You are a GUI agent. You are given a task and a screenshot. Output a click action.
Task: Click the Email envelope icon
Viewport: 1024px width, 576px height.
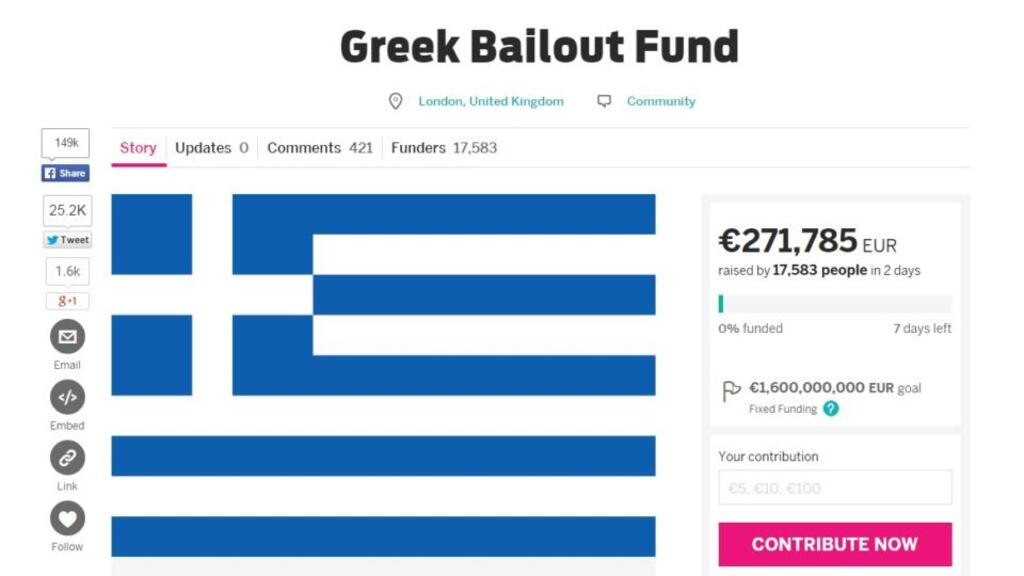(67, 337)
